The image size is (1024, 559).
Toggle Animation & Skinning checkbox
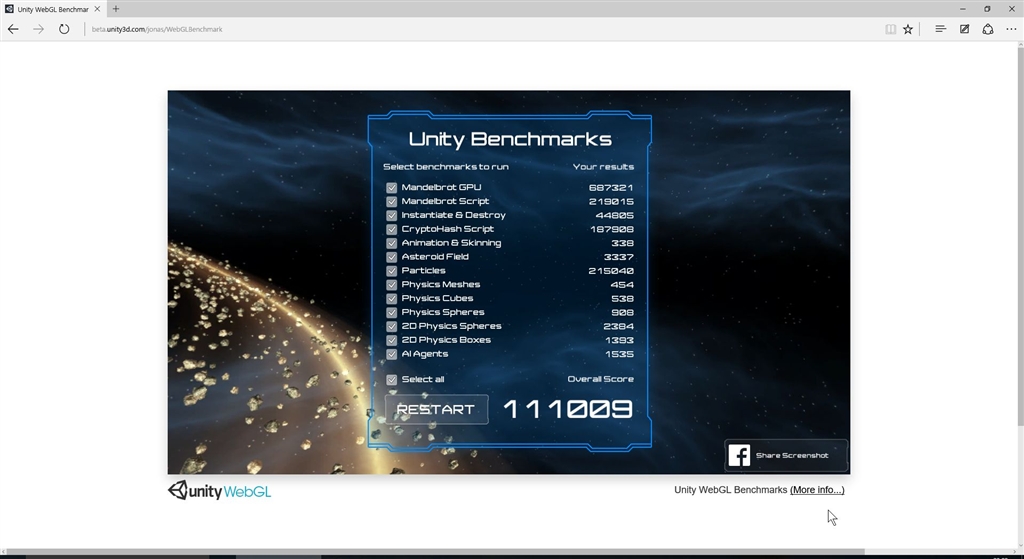click(x=391, y=243)
